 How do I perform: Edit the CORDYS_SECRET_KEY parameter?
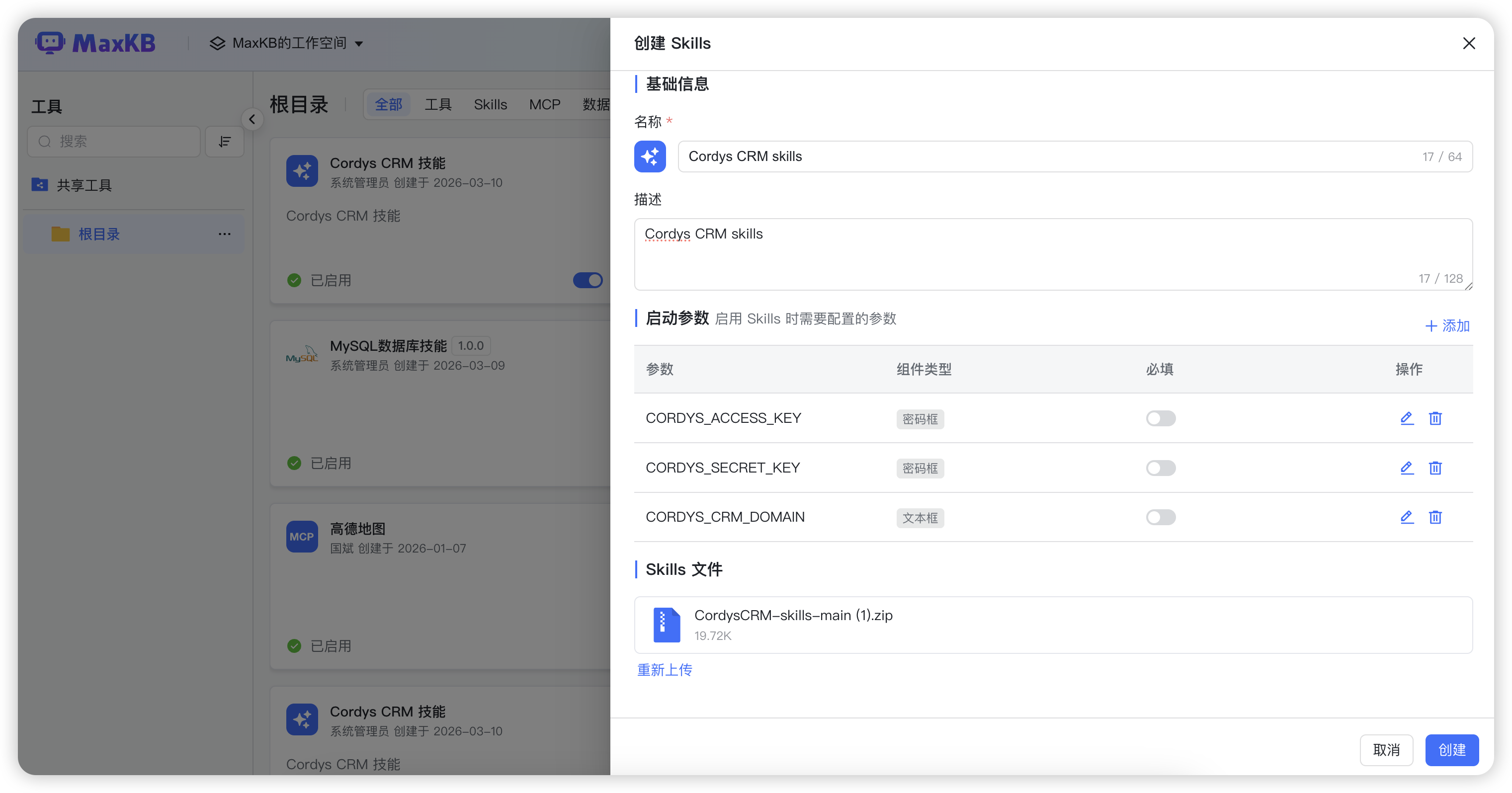coord(1406,468)
